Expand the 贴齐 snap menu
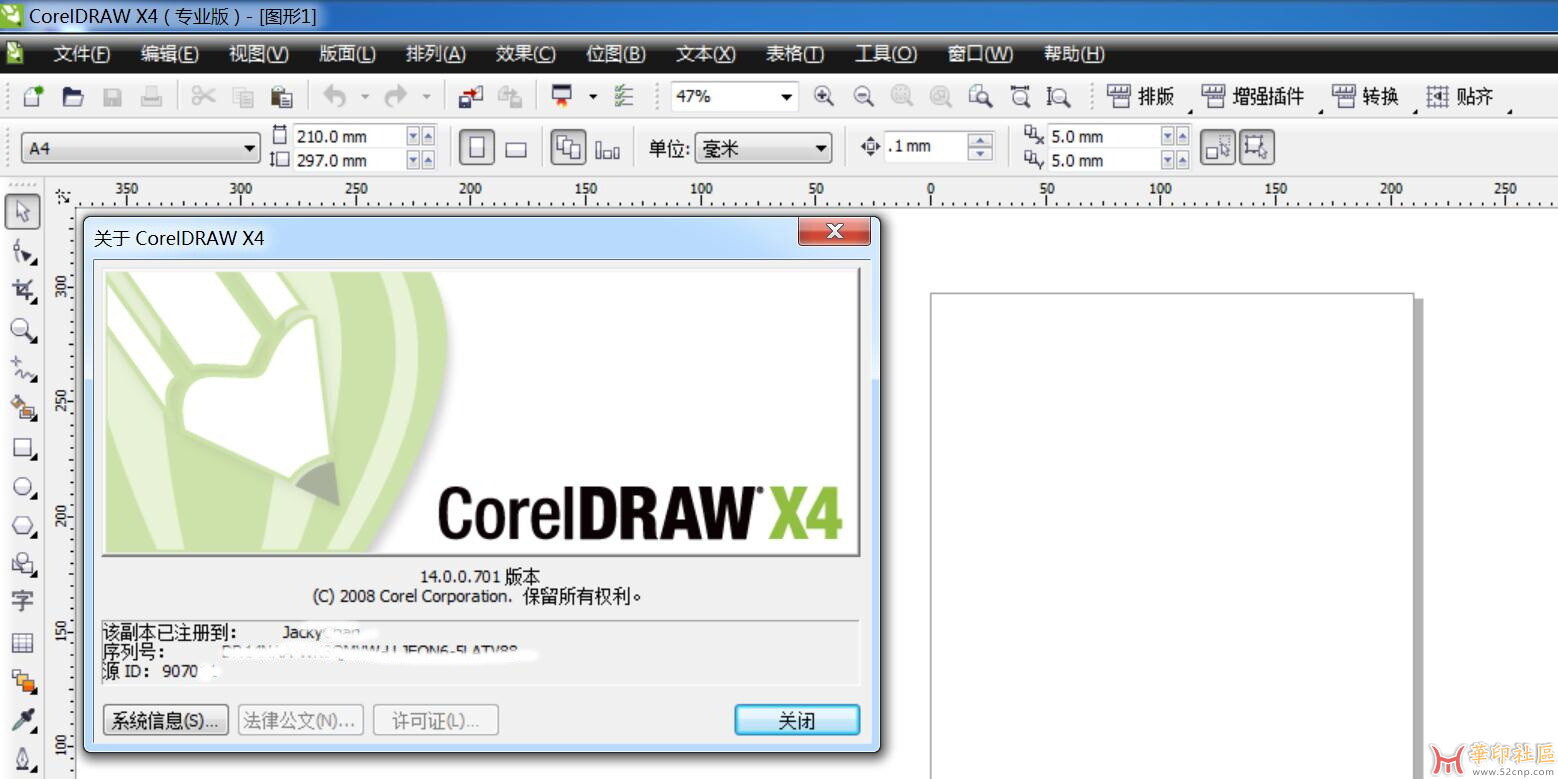Image resolution: width=1558 pixels, height=779 pixels. [x=1460, y=96]
